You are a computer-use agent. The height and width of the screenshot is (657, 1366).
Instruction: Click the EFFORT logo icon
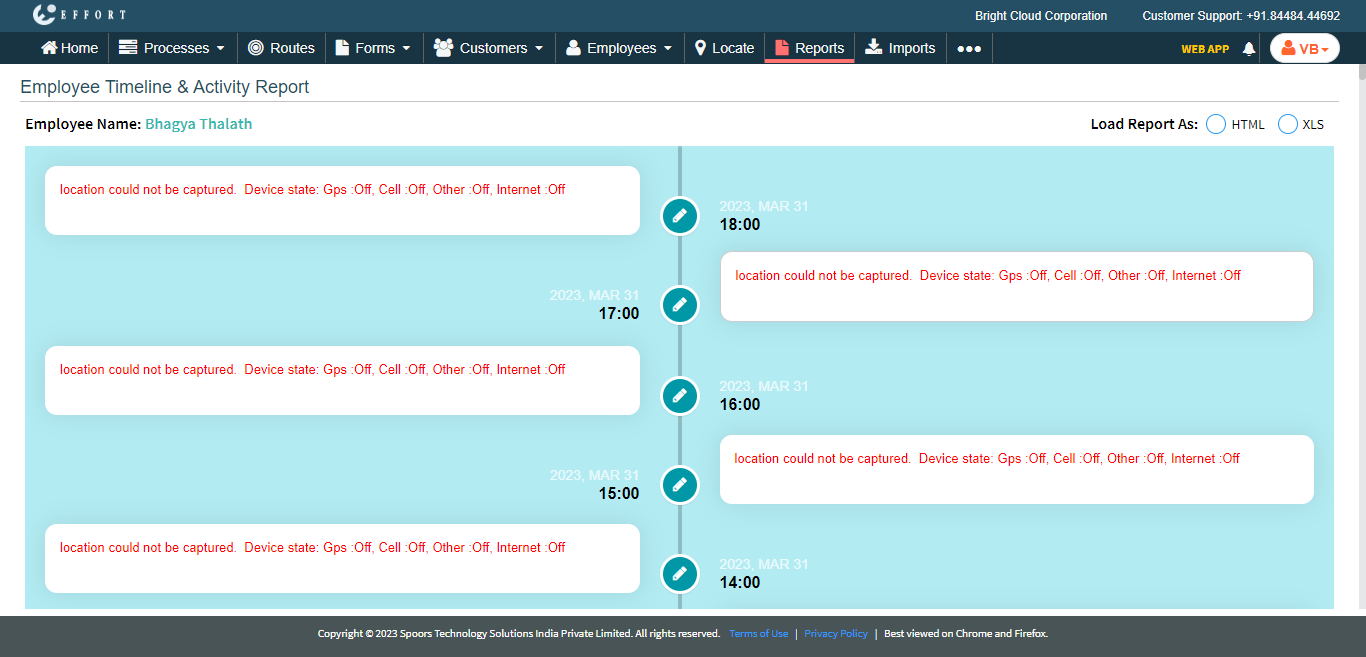click(x=45, y=15)
